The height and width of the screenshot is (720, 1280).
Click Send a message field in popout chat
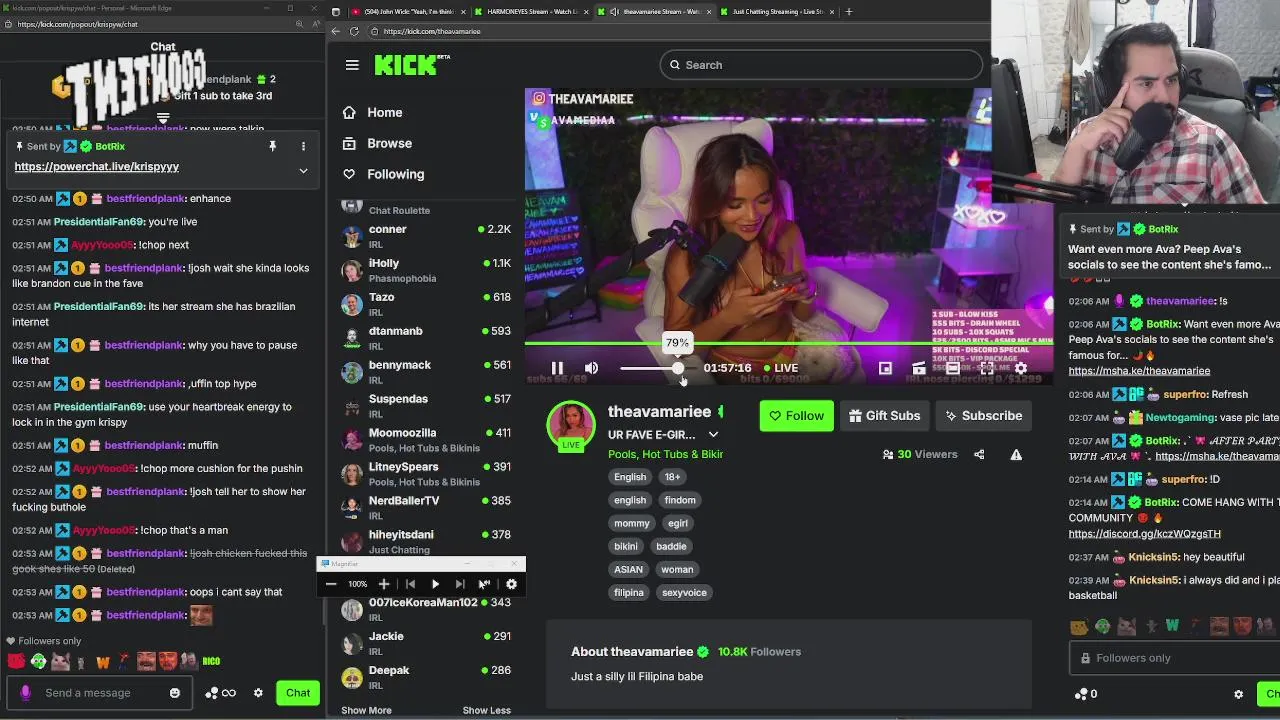point(100,693)
